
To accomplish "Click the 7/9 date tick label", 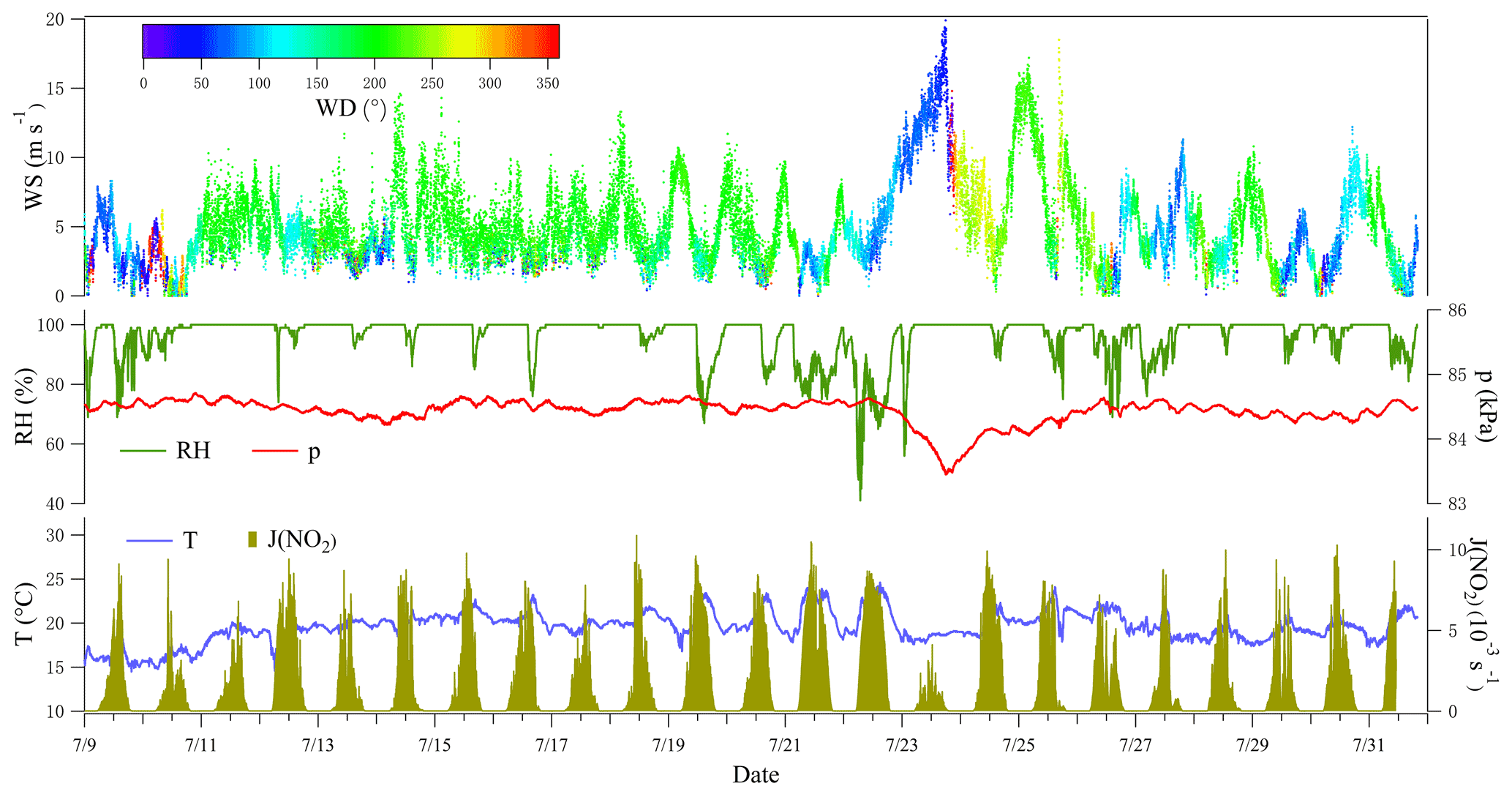I will point(84,746).
